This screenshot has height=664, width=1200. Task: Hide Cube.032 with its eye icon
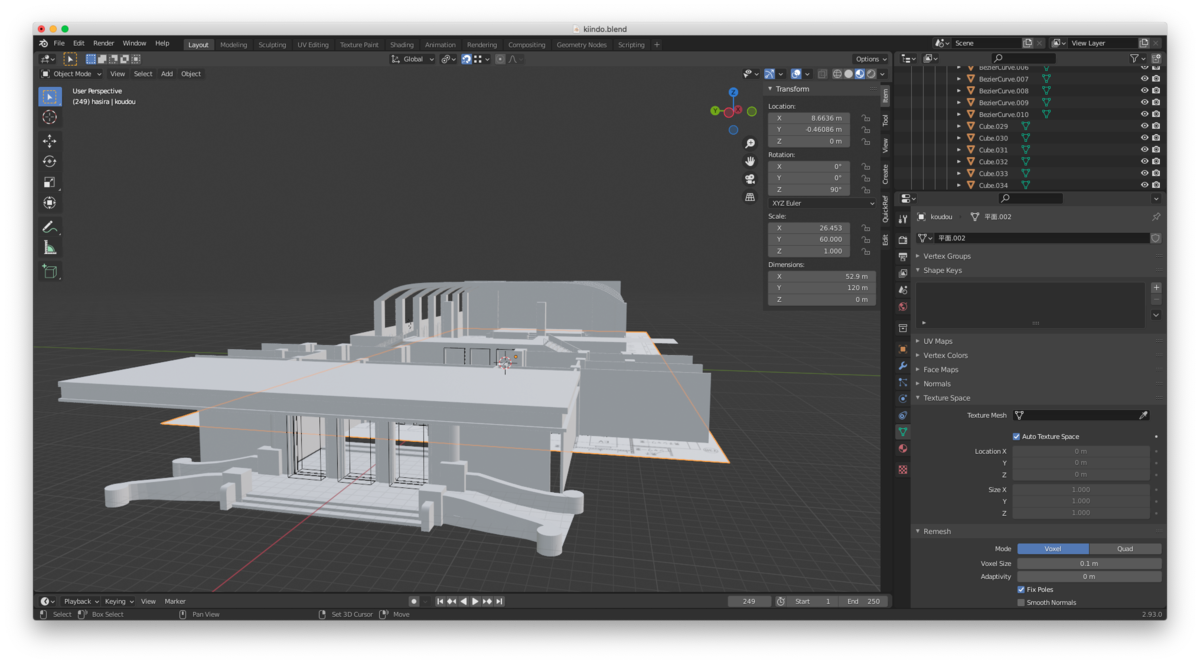(1145, 162)
